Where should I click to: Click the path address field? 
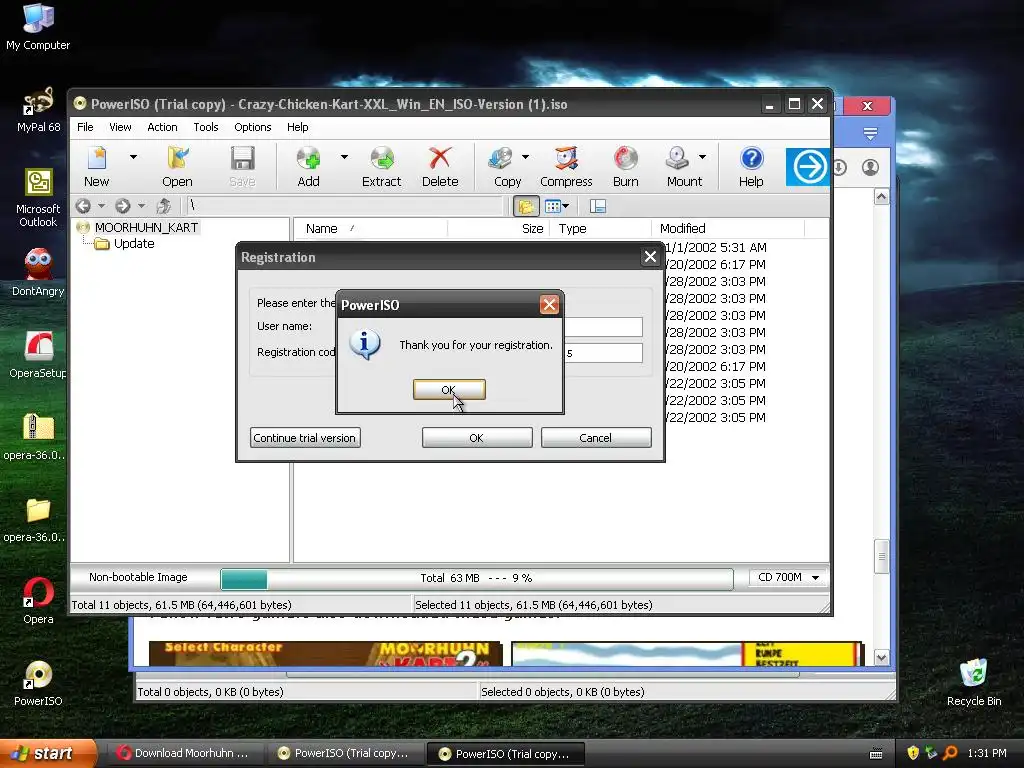coord(345,206)
